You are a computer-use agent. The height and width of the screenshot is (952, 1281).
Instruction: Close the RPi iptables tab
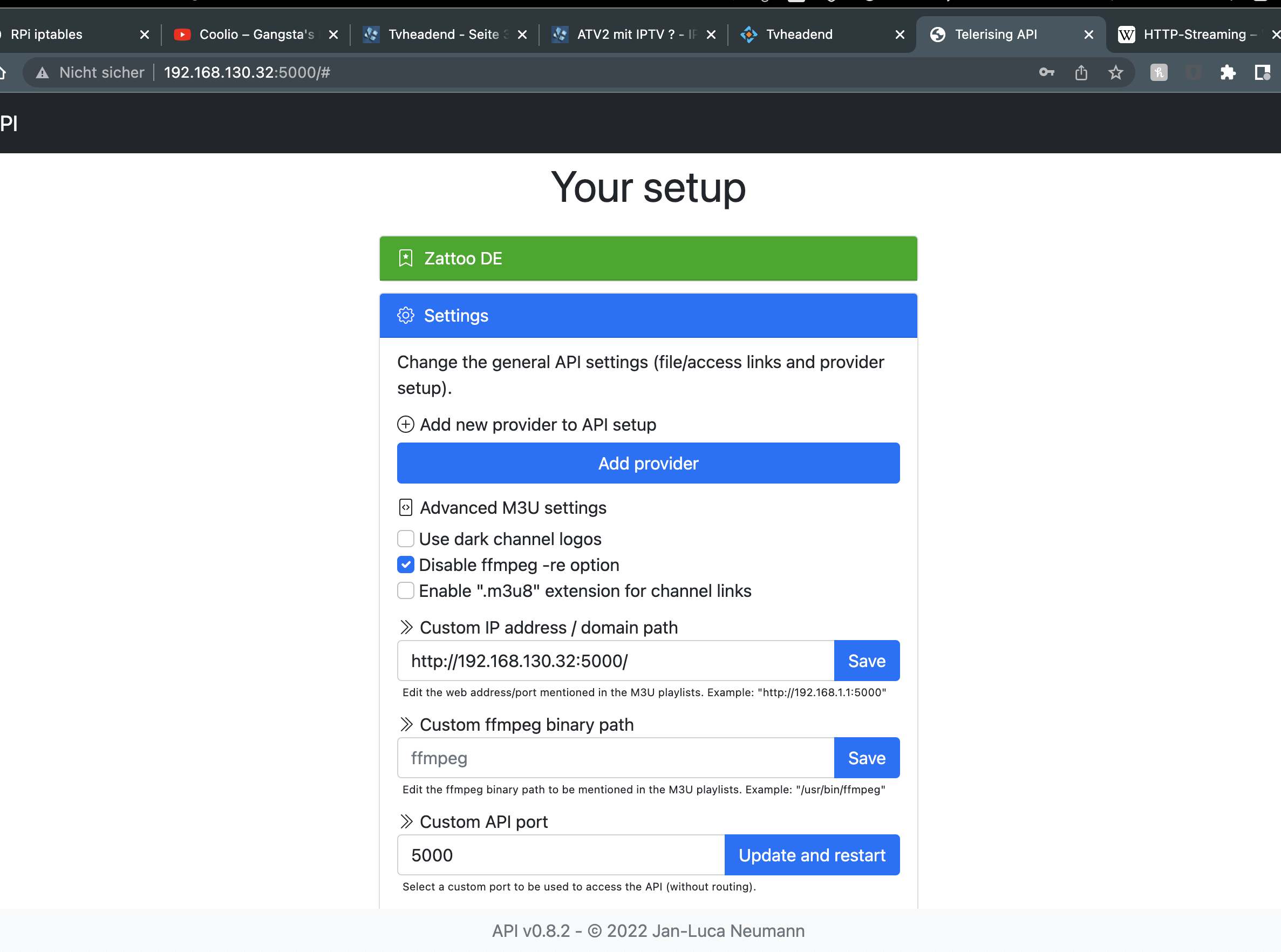coord(145,35)
